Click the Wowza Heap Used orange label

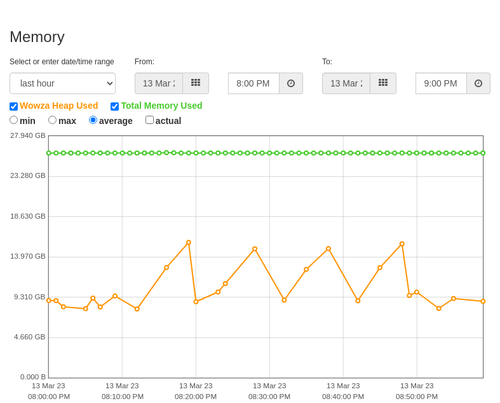point(59,106)
